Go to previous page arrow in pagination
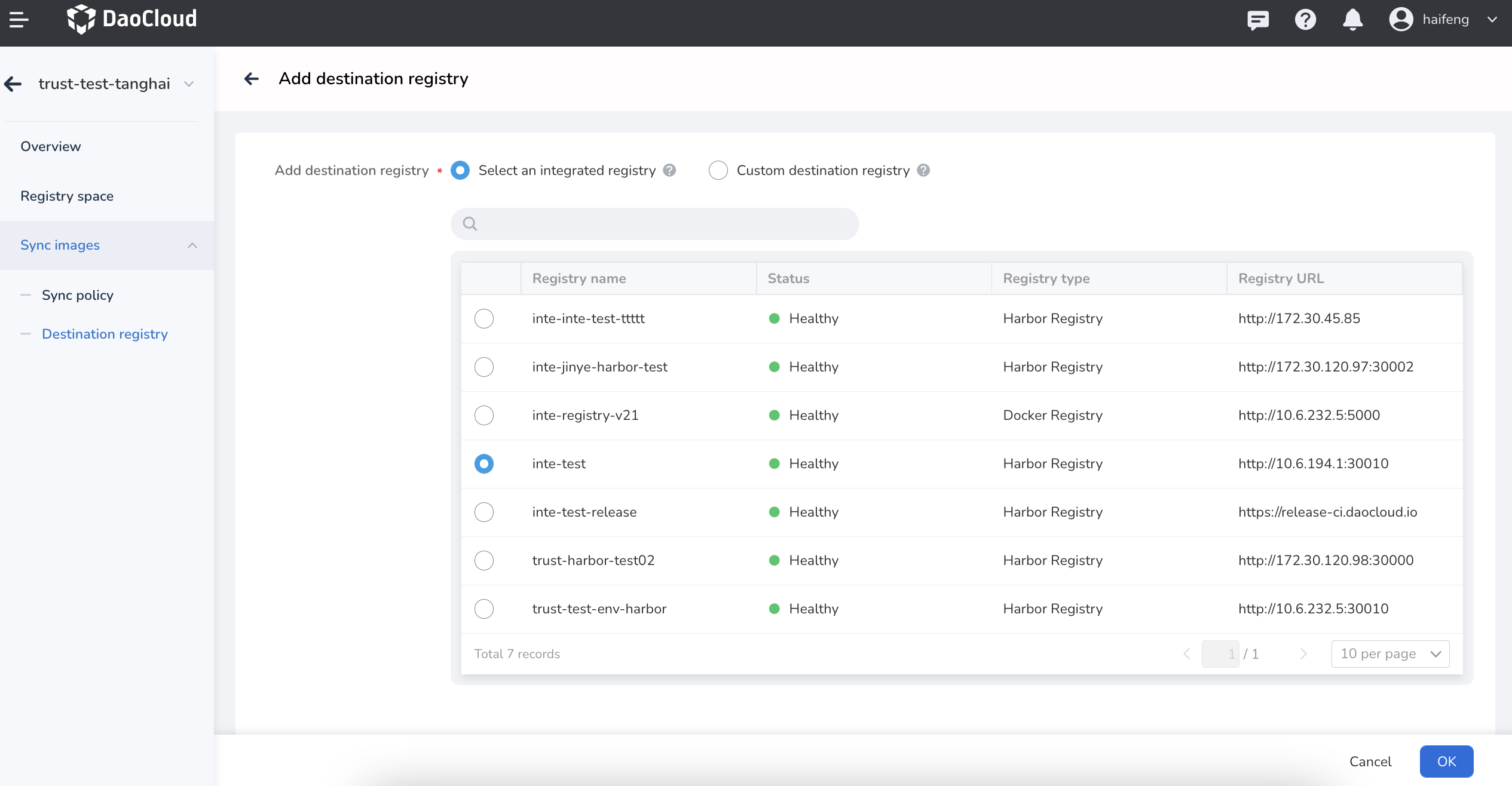This screenshot has width=1512, height=786. point(1187,654)
